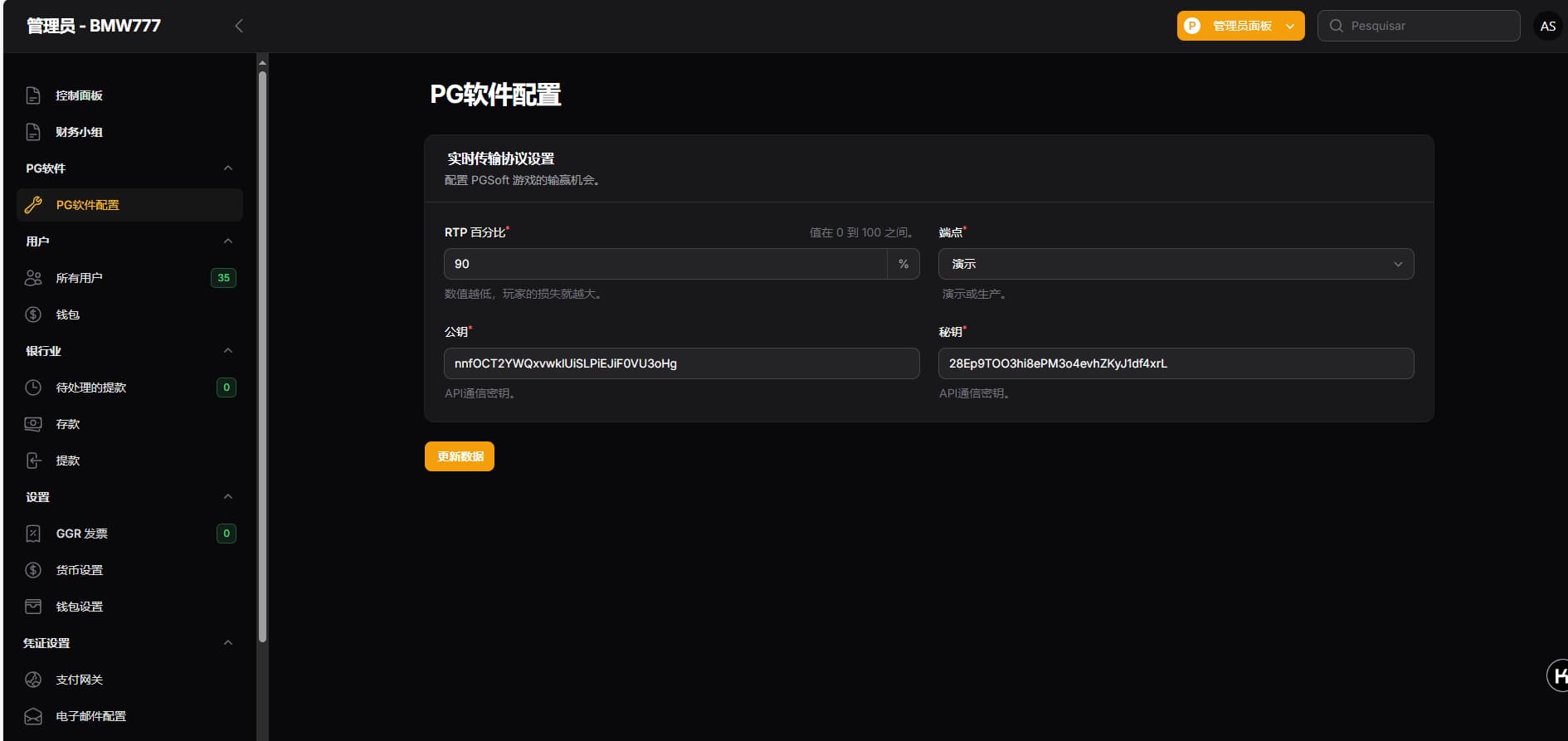Click the 待处理的提款 clock icon

[x=33, y=388]
